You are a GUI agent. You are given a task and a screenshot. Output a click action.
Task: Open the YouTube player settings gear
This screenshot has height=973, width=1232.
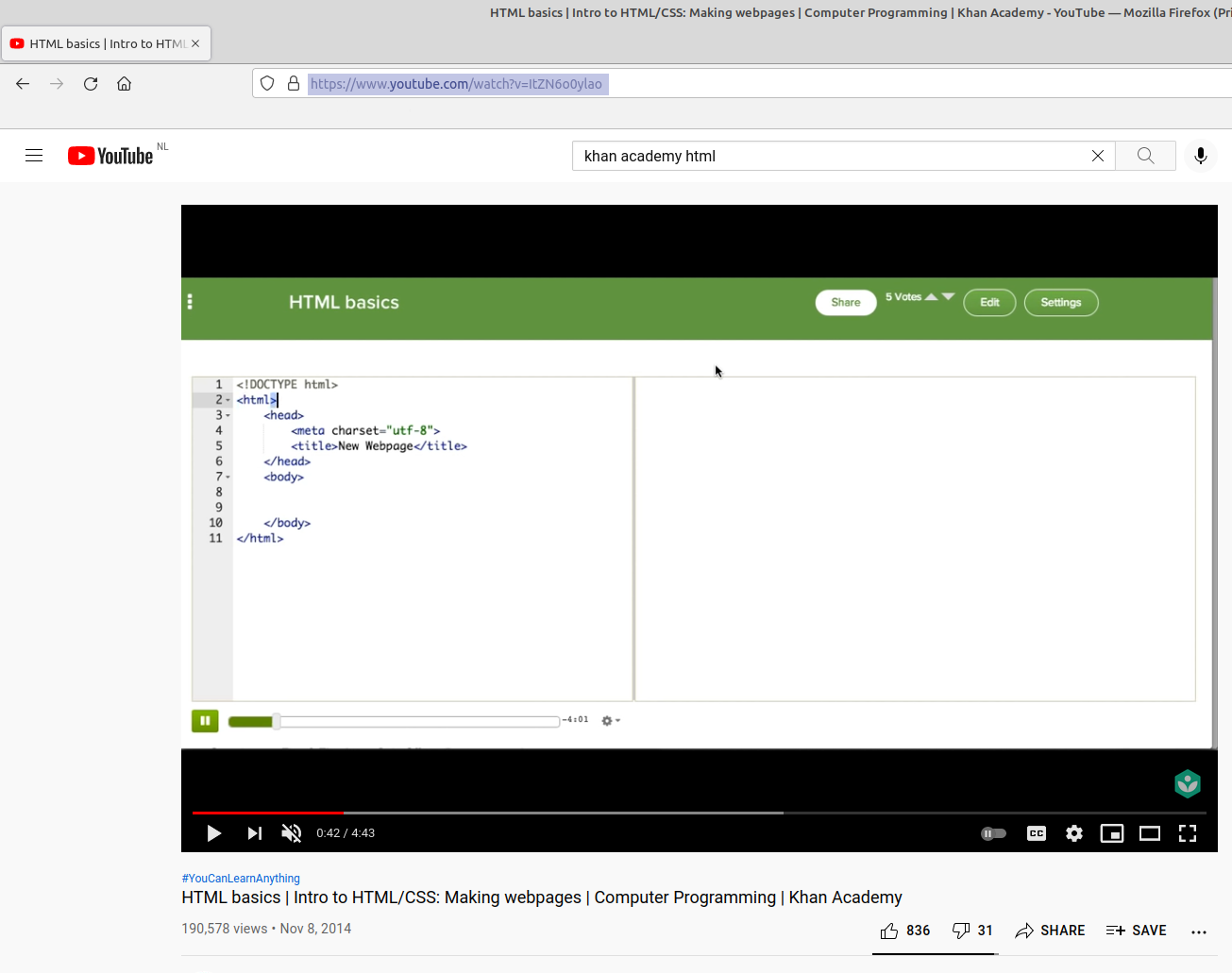click(x=1073, y=833)
